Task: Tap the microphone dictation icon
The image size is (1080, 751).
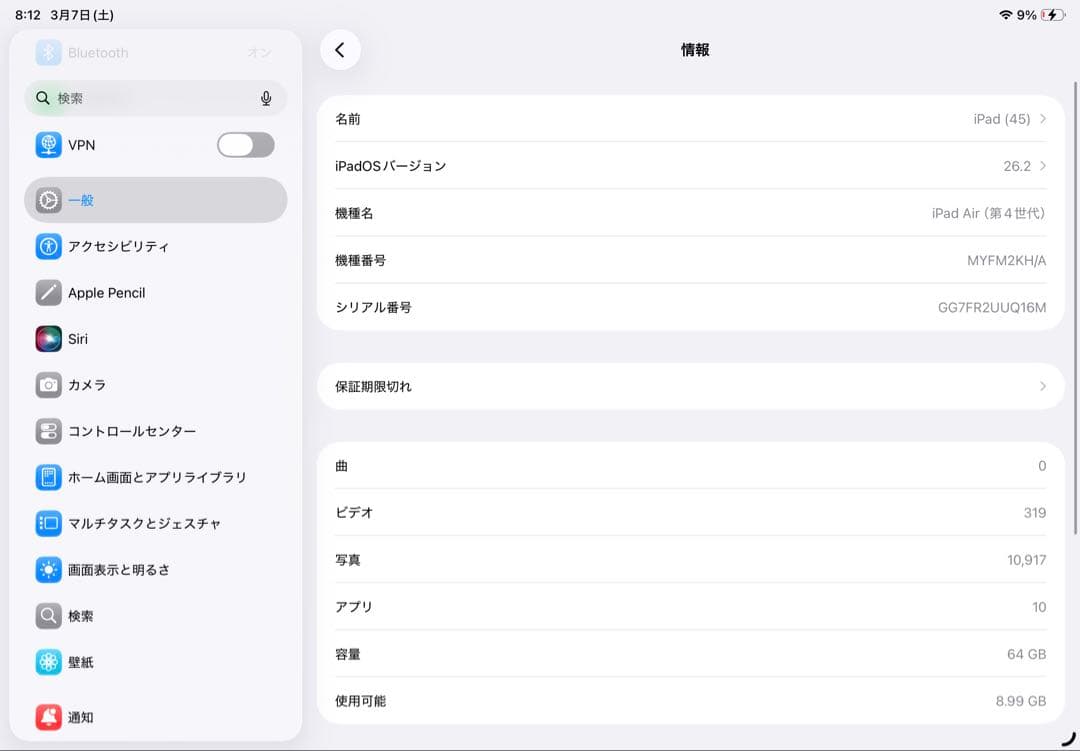Action: [266, 99]
